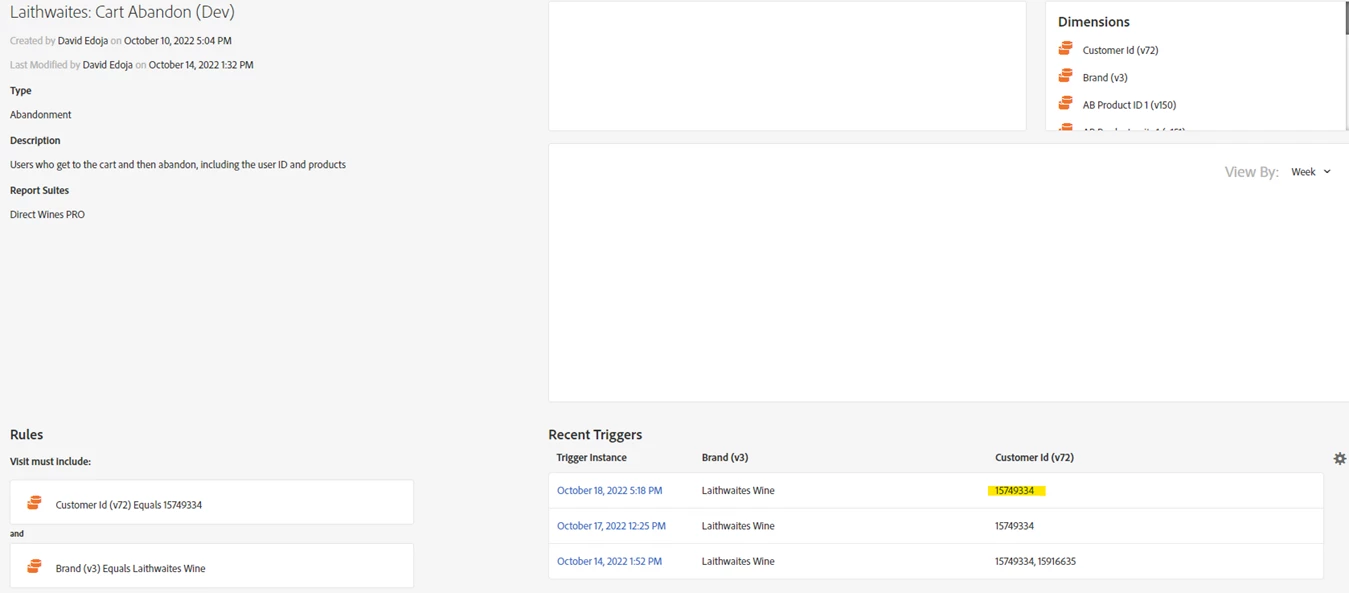Click the Customer Id (v72) dimension icon
The image size is (1349, 593).
(1066, 49)
